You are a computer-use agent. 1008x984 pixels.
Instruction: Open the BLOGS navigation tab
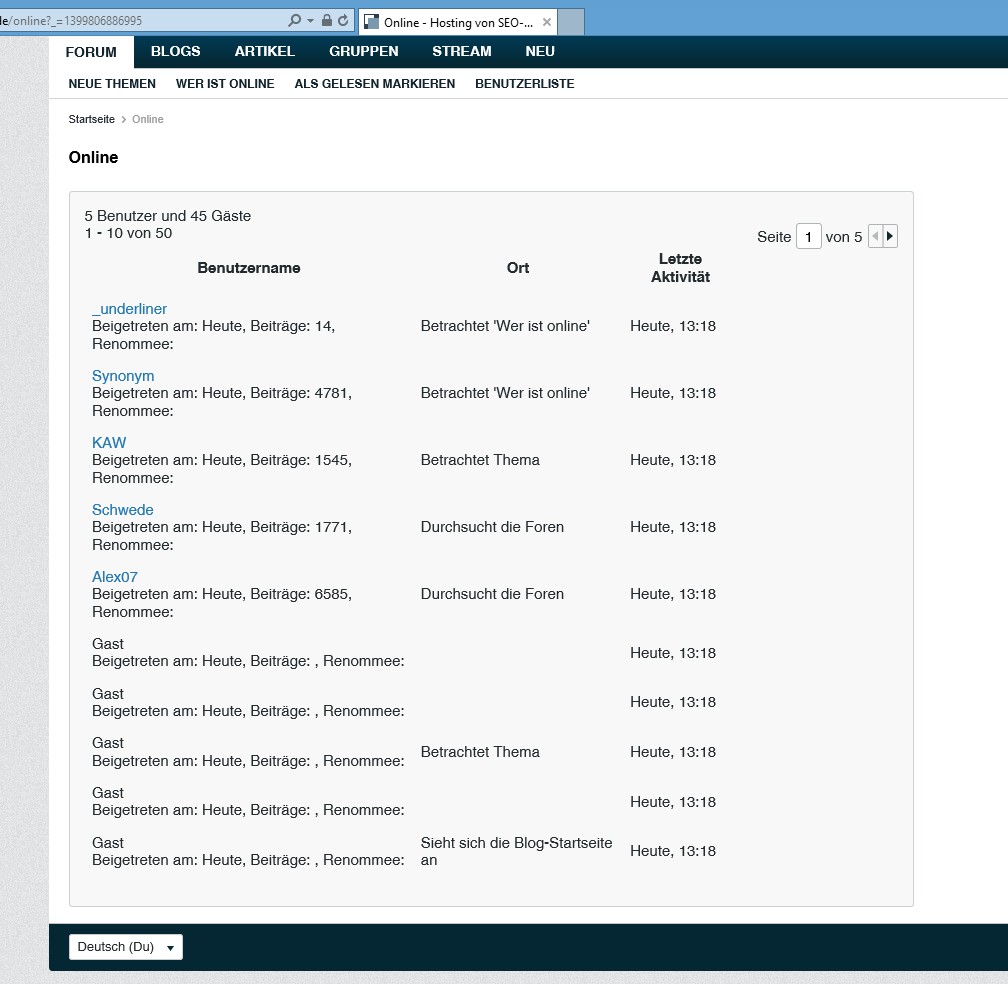tap(176, 51)
